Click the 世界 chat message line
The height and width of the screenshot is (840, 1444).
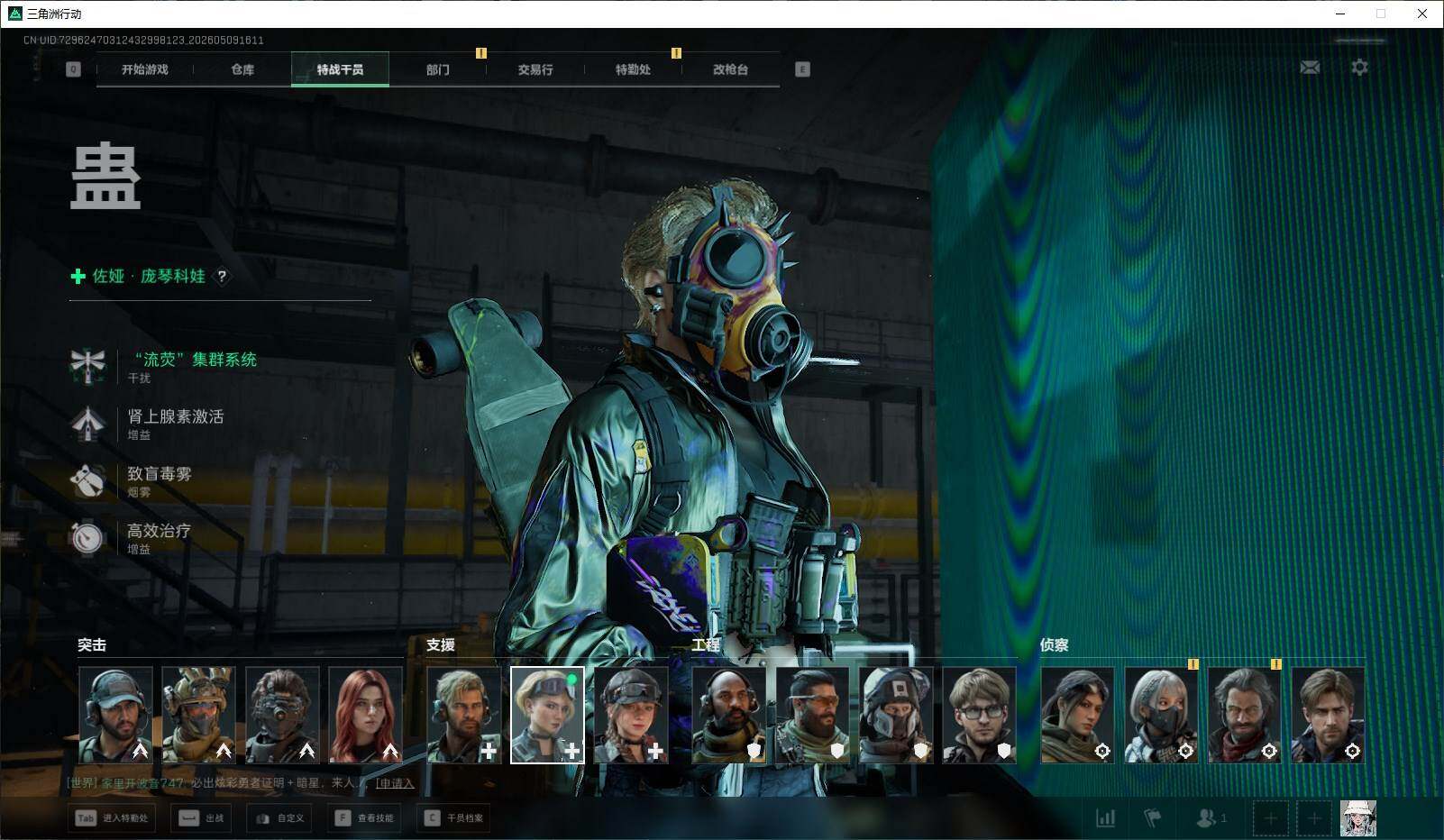tap(241, 783)
